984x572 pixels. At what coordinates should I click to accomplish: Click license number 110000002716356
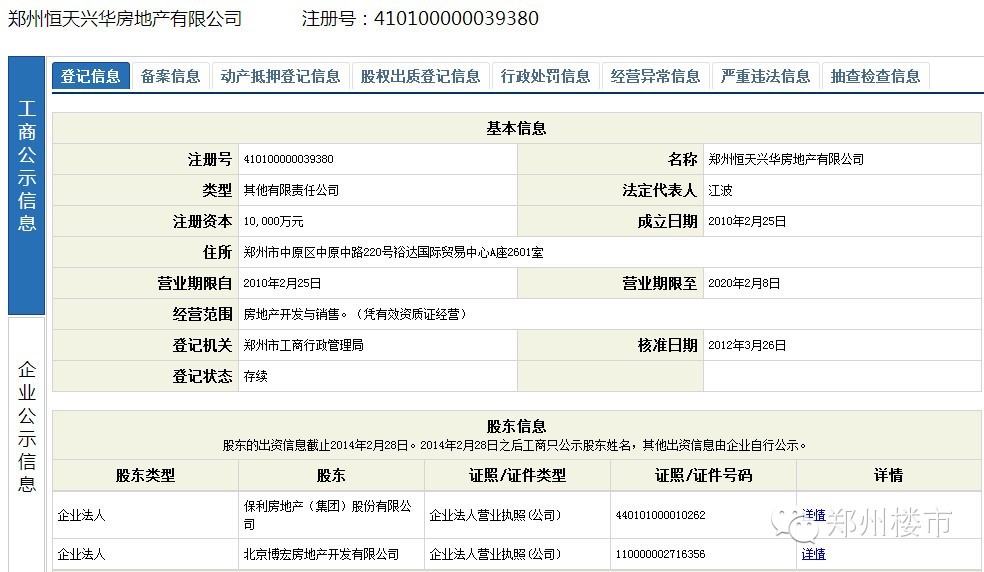pos(660,554)
